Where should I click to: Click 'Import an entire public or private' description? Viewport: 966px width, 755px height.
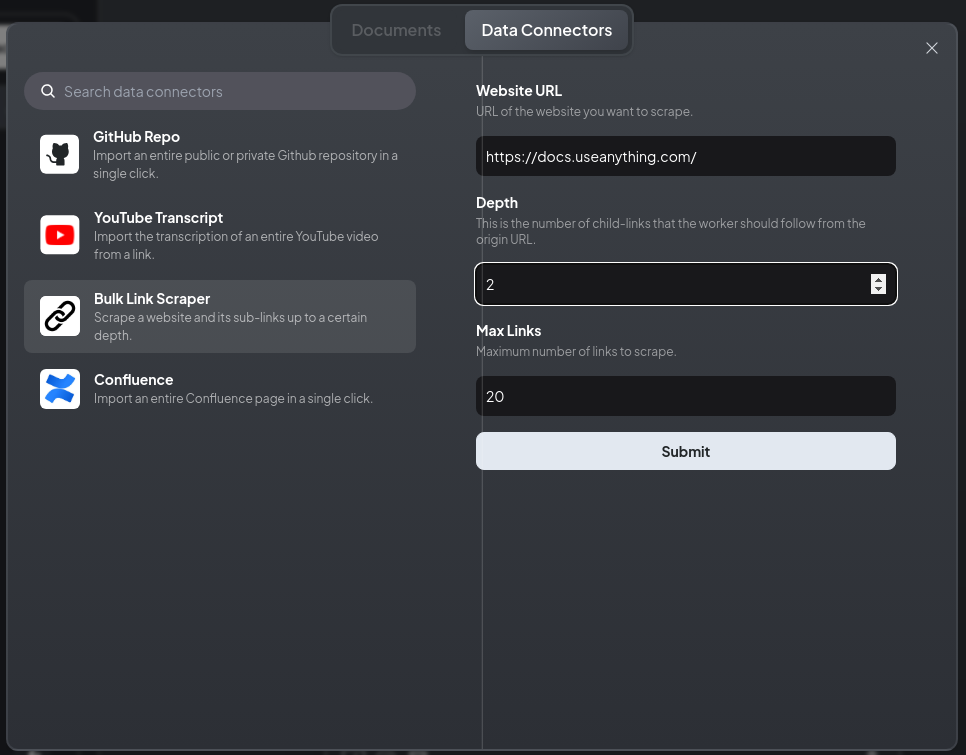(245, 164)
